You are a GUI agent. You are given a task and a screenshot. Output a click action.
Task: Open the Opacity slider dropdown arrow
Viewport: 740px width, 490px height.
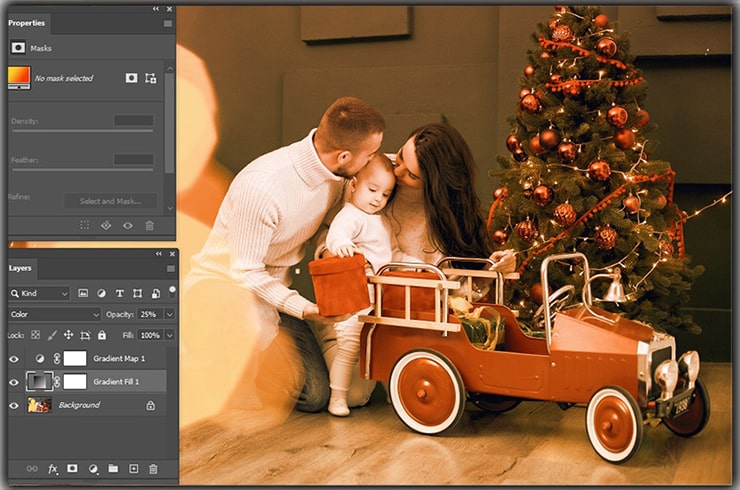pos(169,314)
